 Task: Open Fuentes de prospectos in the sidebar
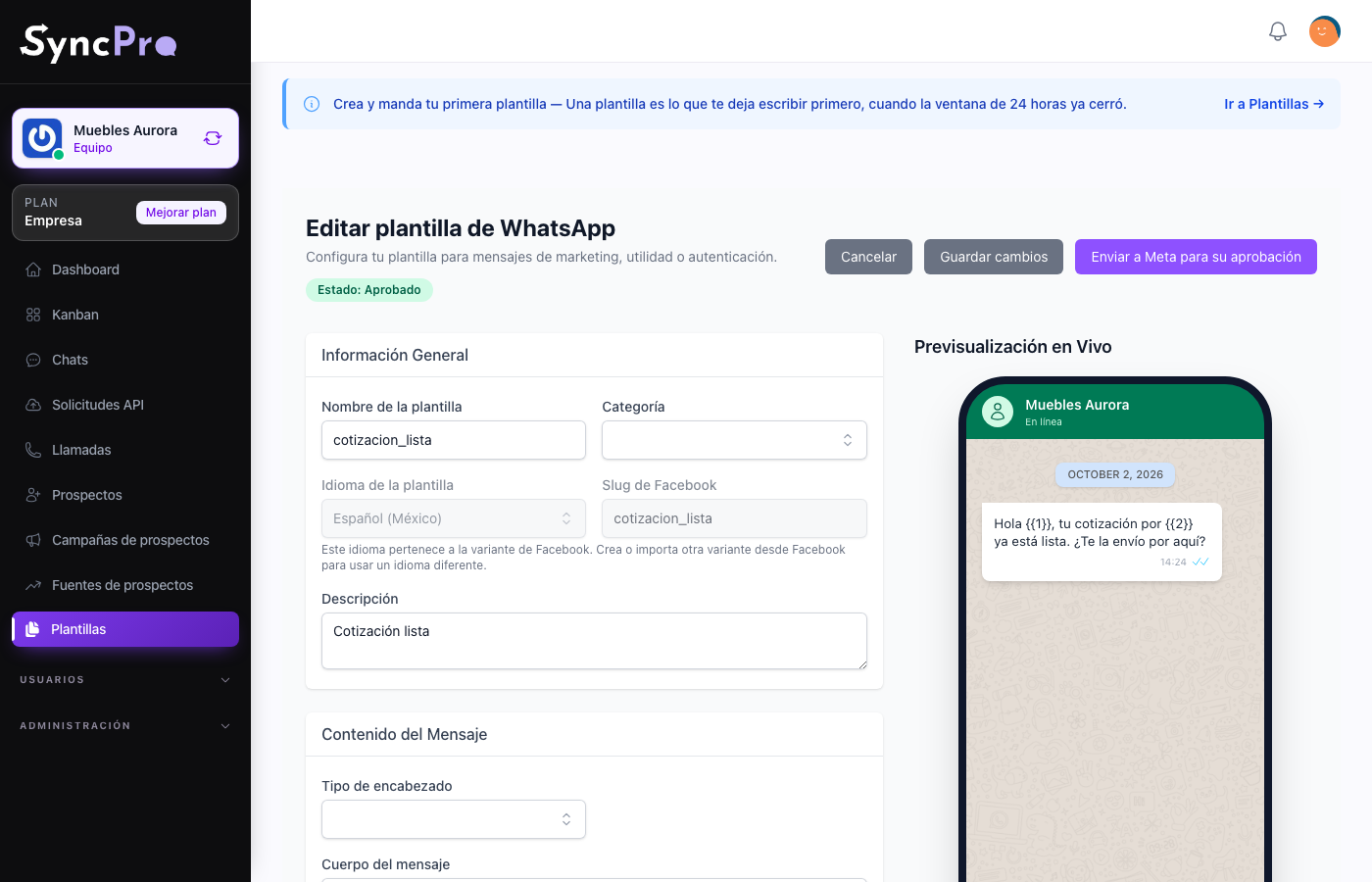pyautogui.click(x=125, y=585)
